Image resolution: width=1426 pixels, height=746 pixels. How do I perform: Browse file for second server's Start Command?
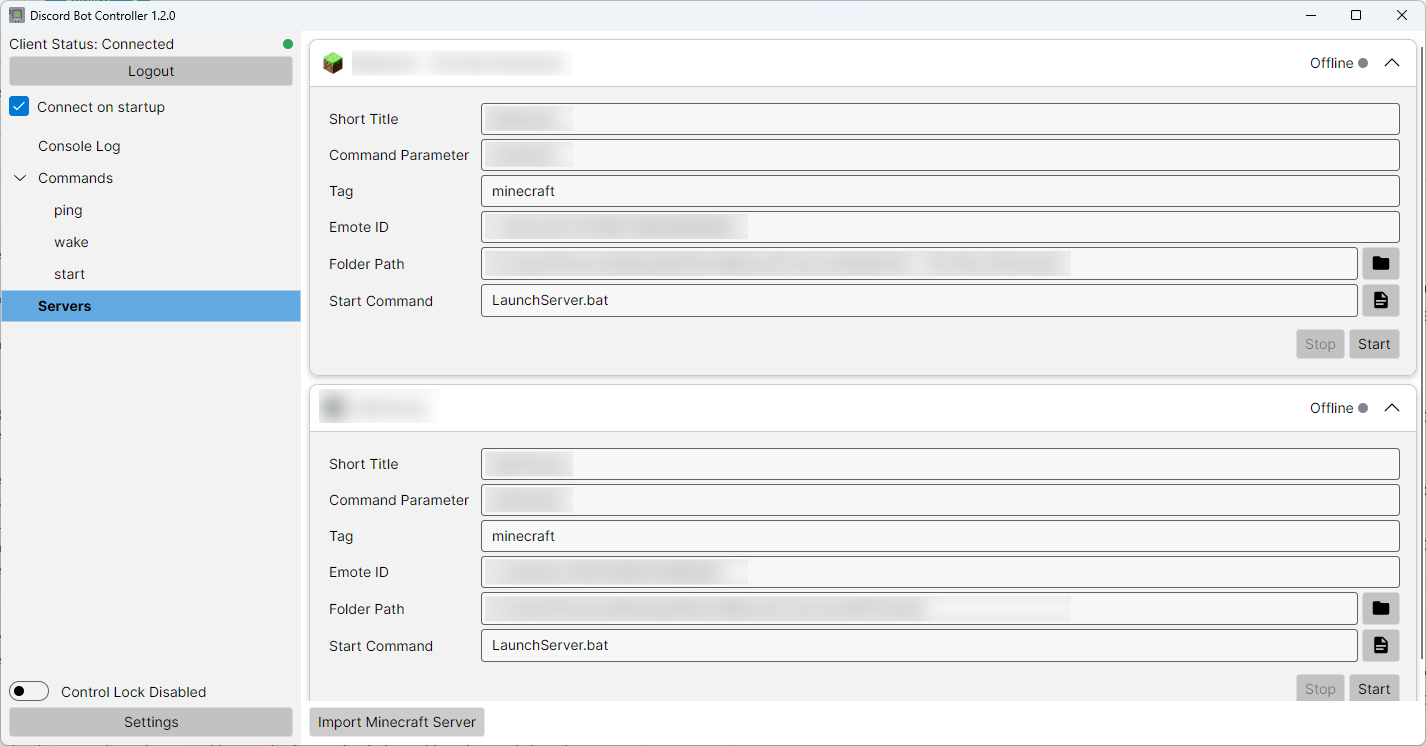1380,645
